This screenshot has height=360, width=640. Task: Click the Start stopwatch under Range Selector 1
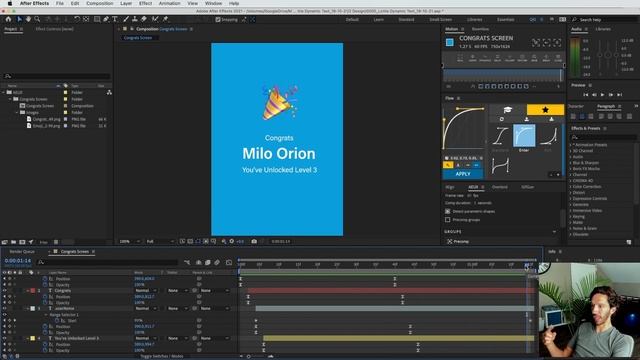[57, 320]
